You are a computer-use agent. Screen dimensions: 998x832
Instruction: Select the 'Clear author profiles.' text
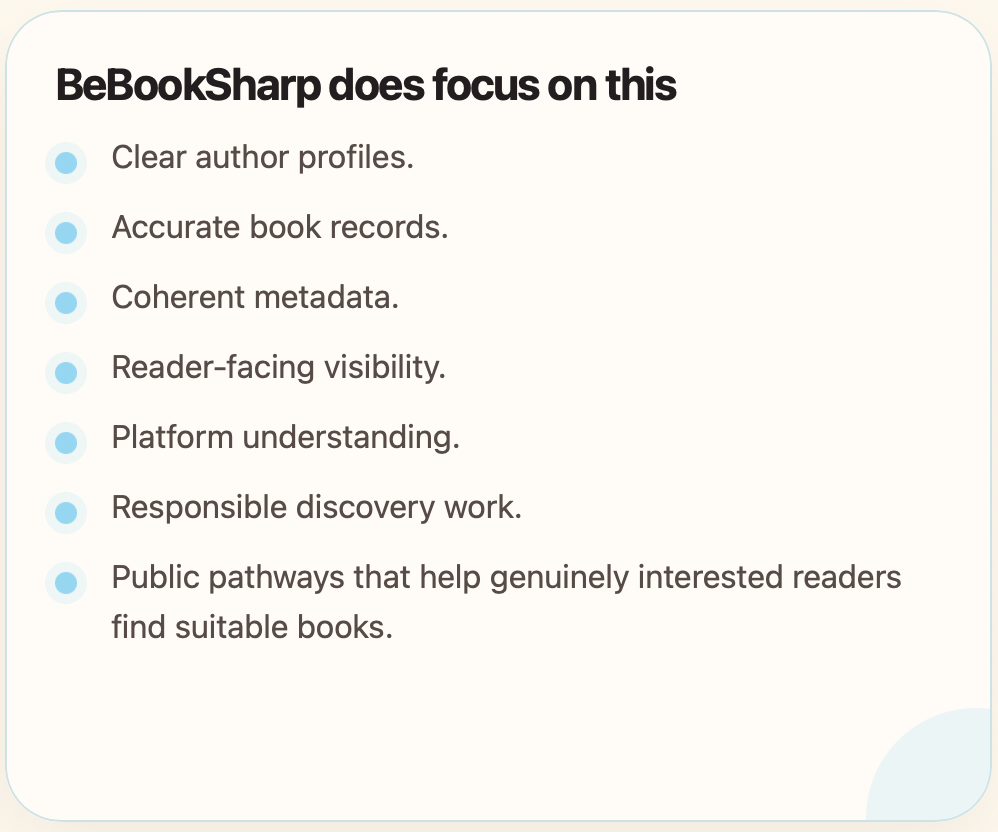coord(262,158)
